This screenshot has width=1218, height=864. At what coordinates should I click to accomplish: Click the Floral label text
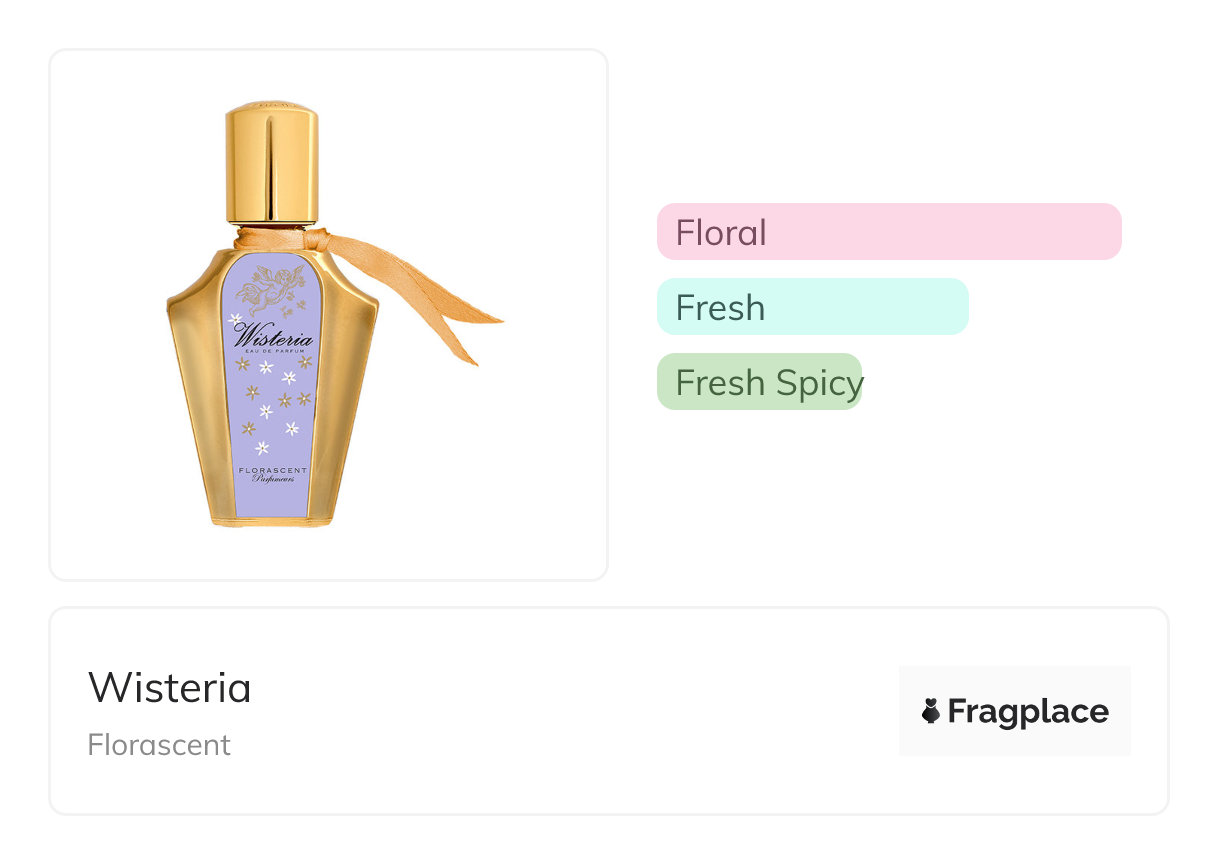pyautogui.click(x=721, y=233)
